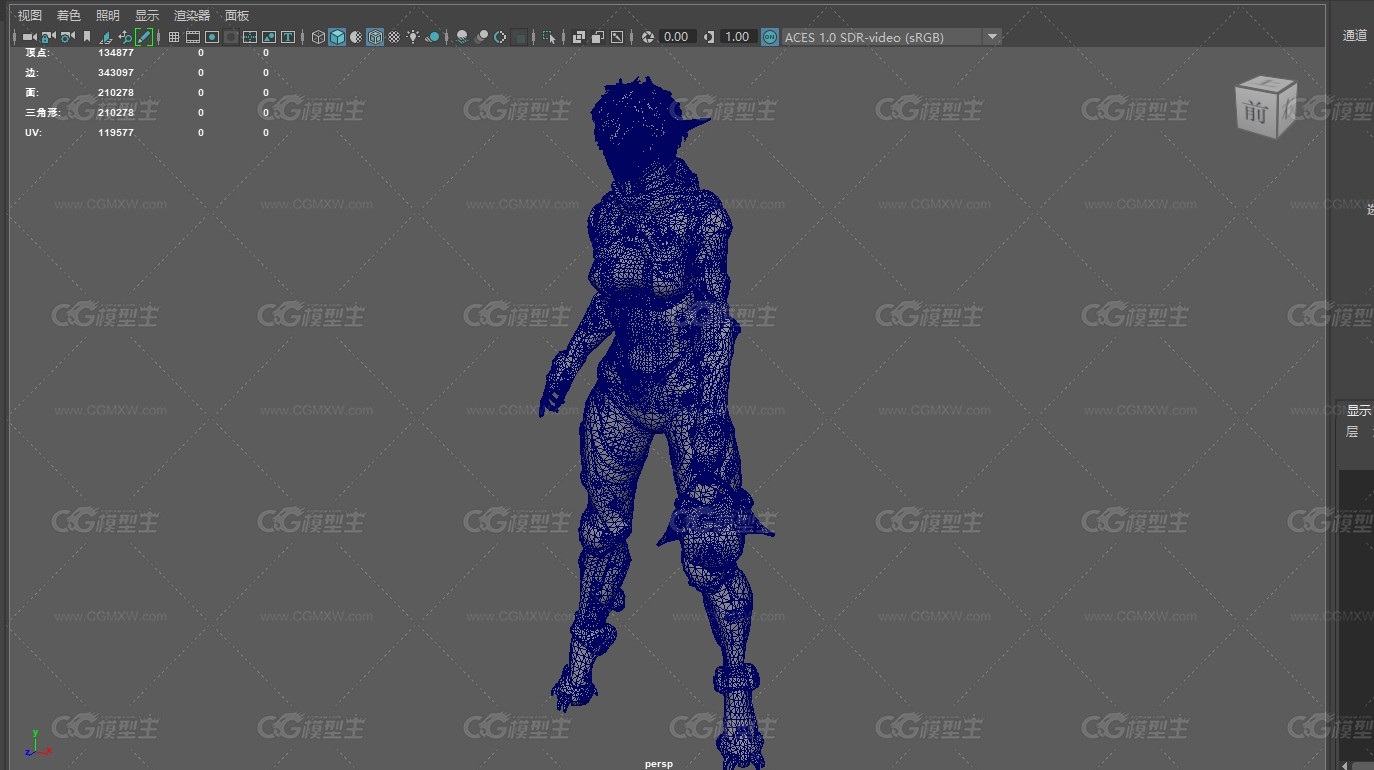Edit the Gamma value 1.00 field
The image size is (1374, 770).
[737, 37]
